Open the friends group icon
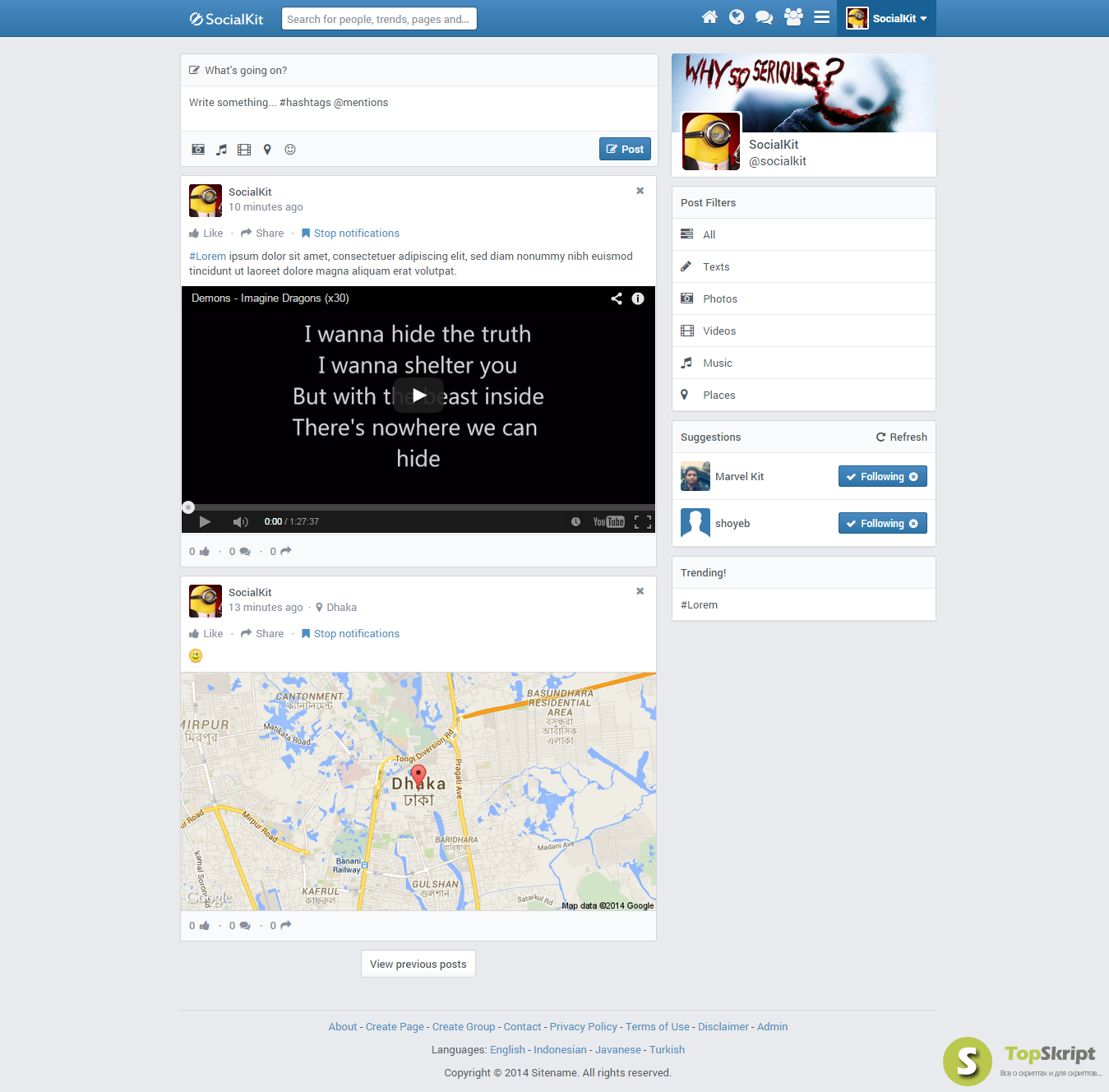The width and height of the screenshot is (1109, 1092). 793,17
